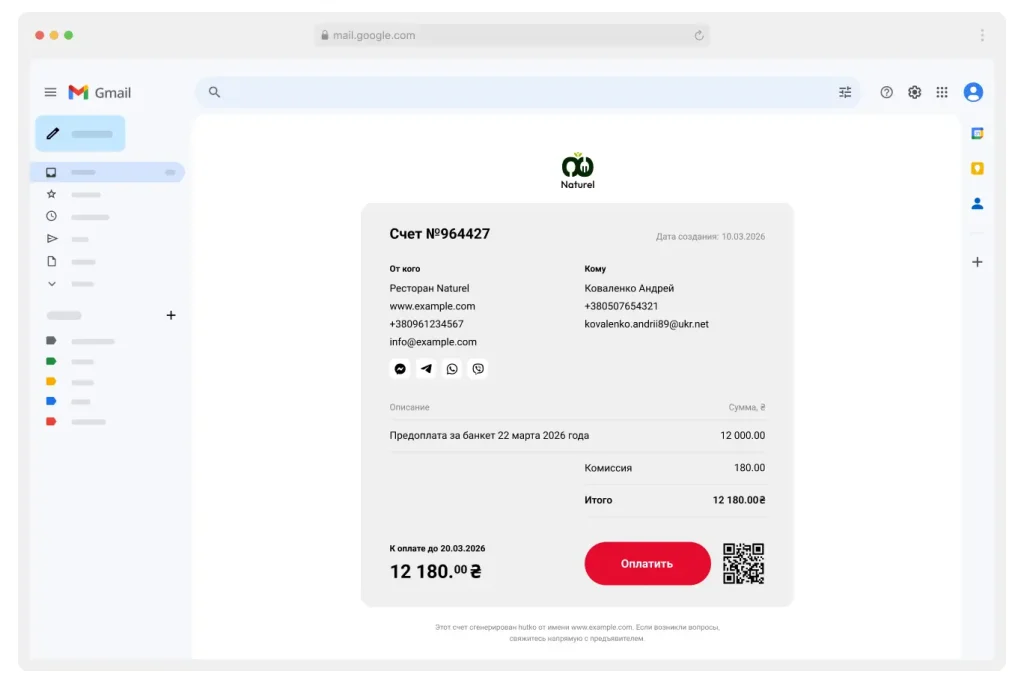Open Starred messages in sidebar

[52, 194]
